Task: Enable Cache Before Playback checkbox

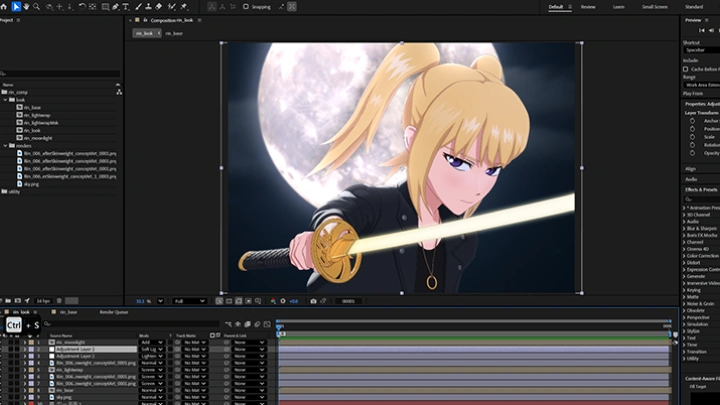Action: 686,69
